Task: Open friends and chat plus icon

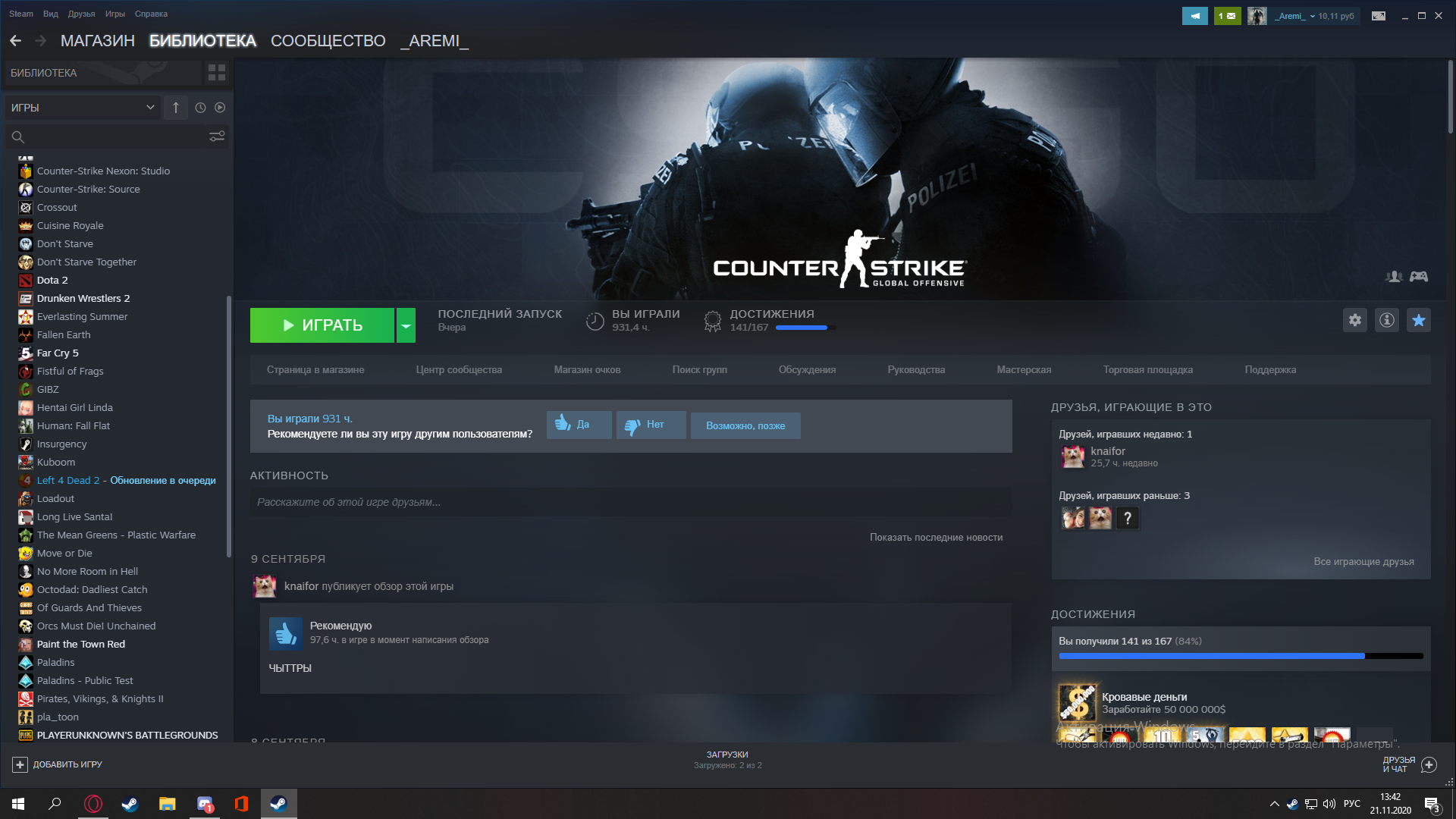Action: 1429,764
